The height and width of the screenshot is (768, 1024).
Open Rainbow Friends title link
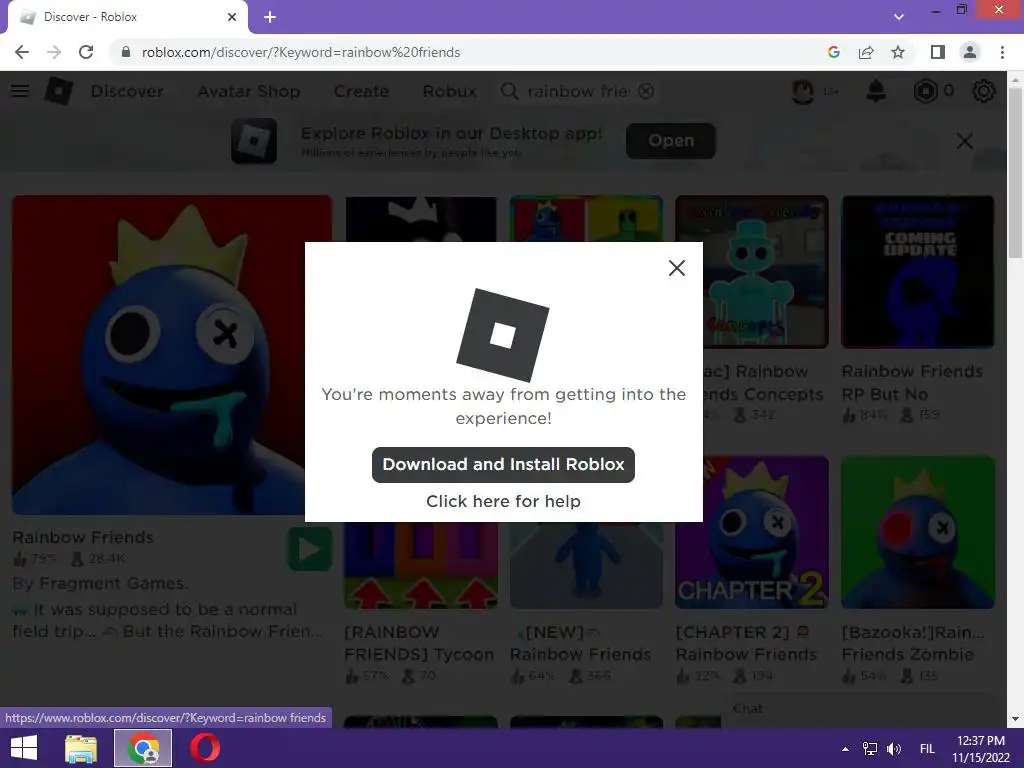pyautogui.click(x=83, y=537)
